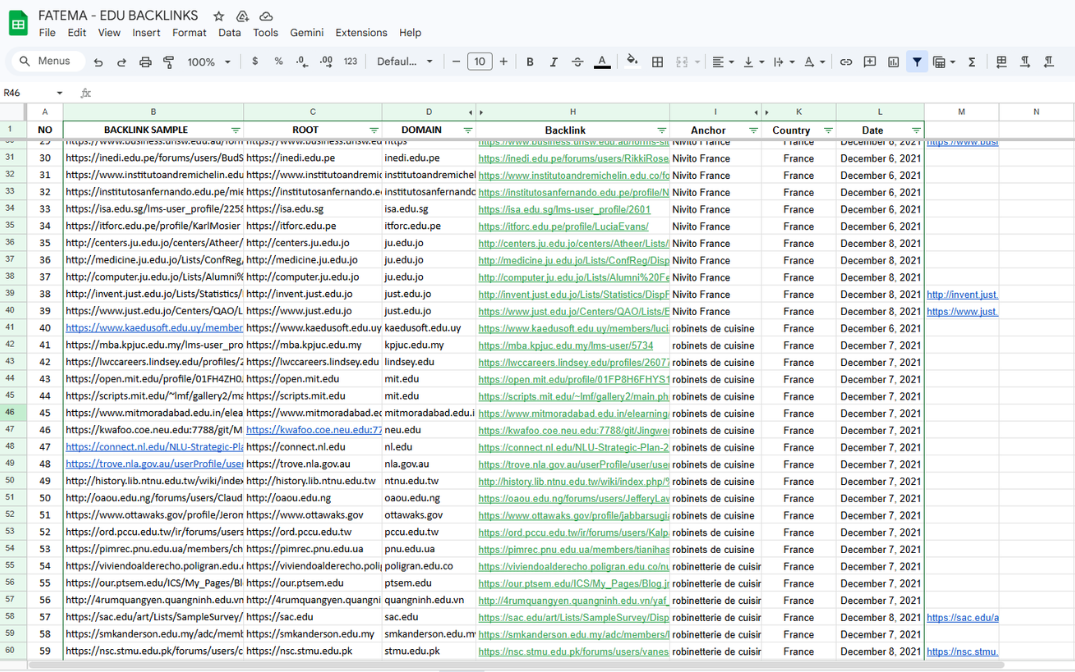Click the Undo arrow icon
The width and height of the screenshot is (1075, 672).
(98, 62)
